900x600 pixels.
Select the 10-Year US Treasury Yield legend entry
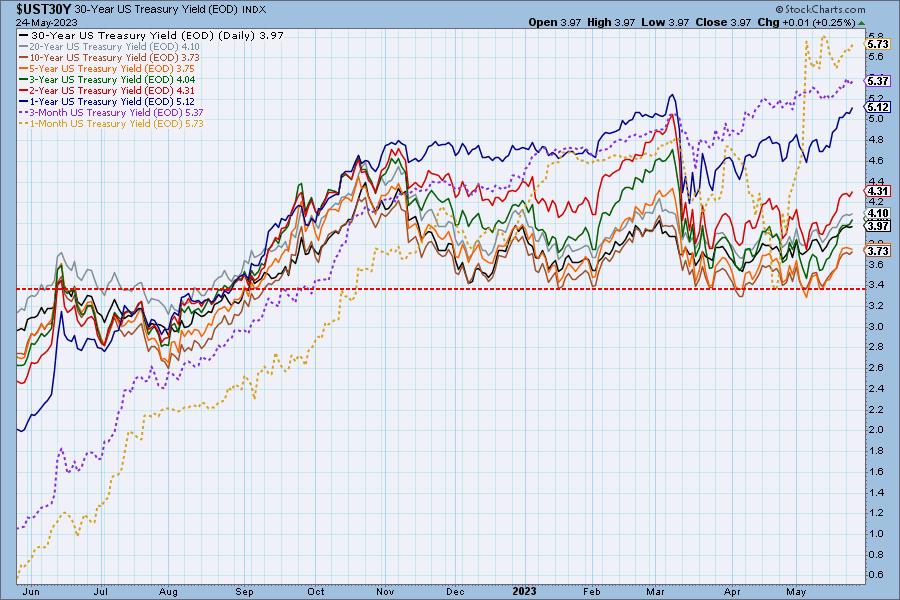tap(110, 57)
